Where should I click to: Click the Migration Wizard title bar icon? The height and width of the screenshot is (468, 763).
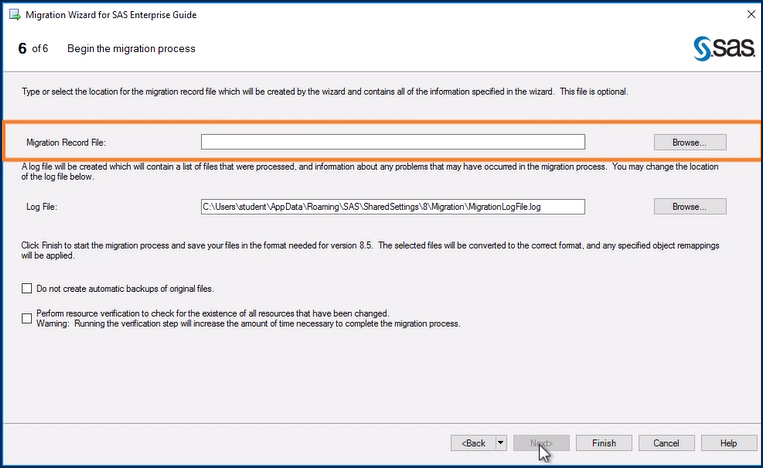coord(15,15)
